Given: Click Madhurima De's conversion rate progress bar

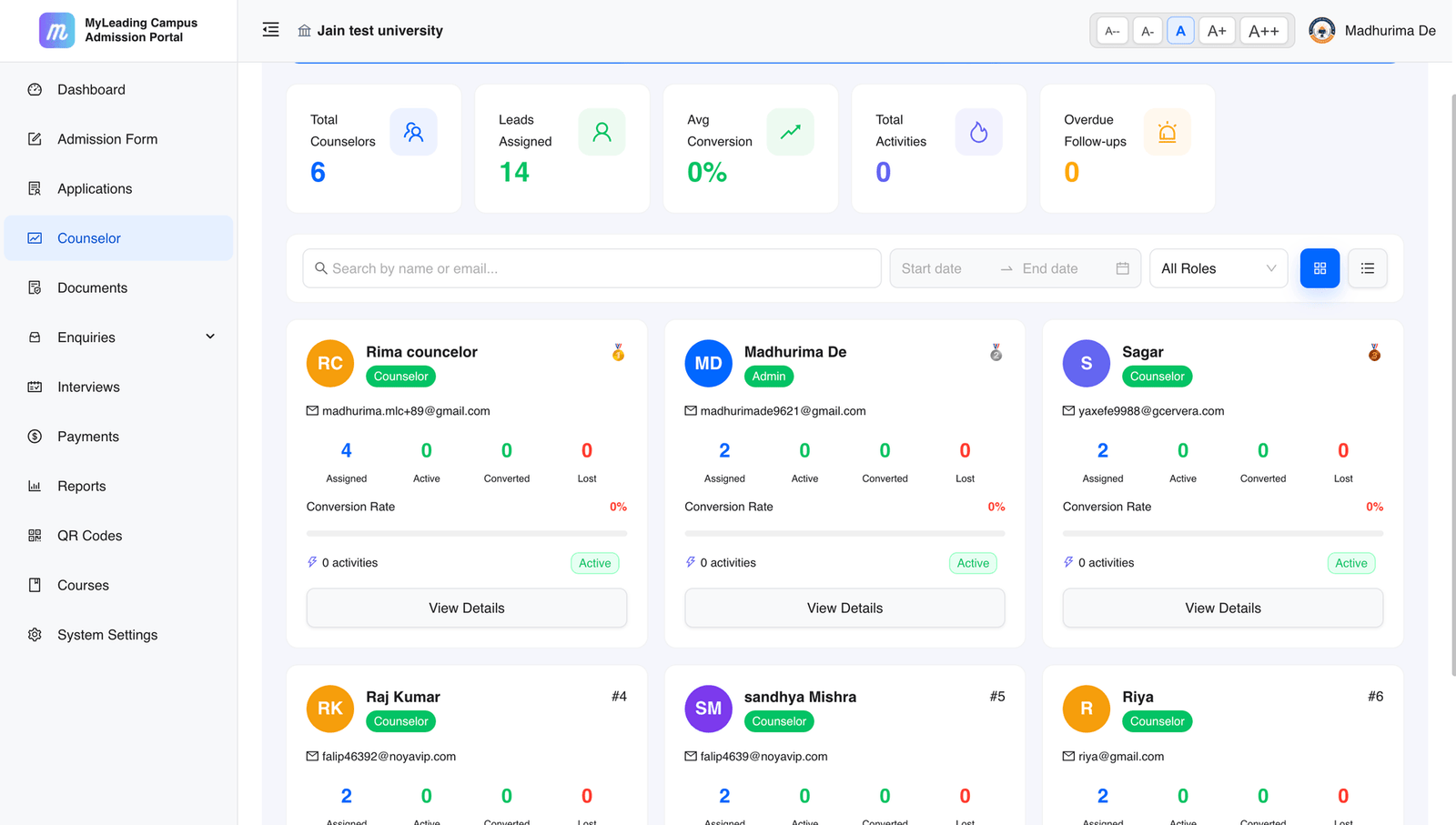Looking at the screenshot, I should click(x=844, y=533).
